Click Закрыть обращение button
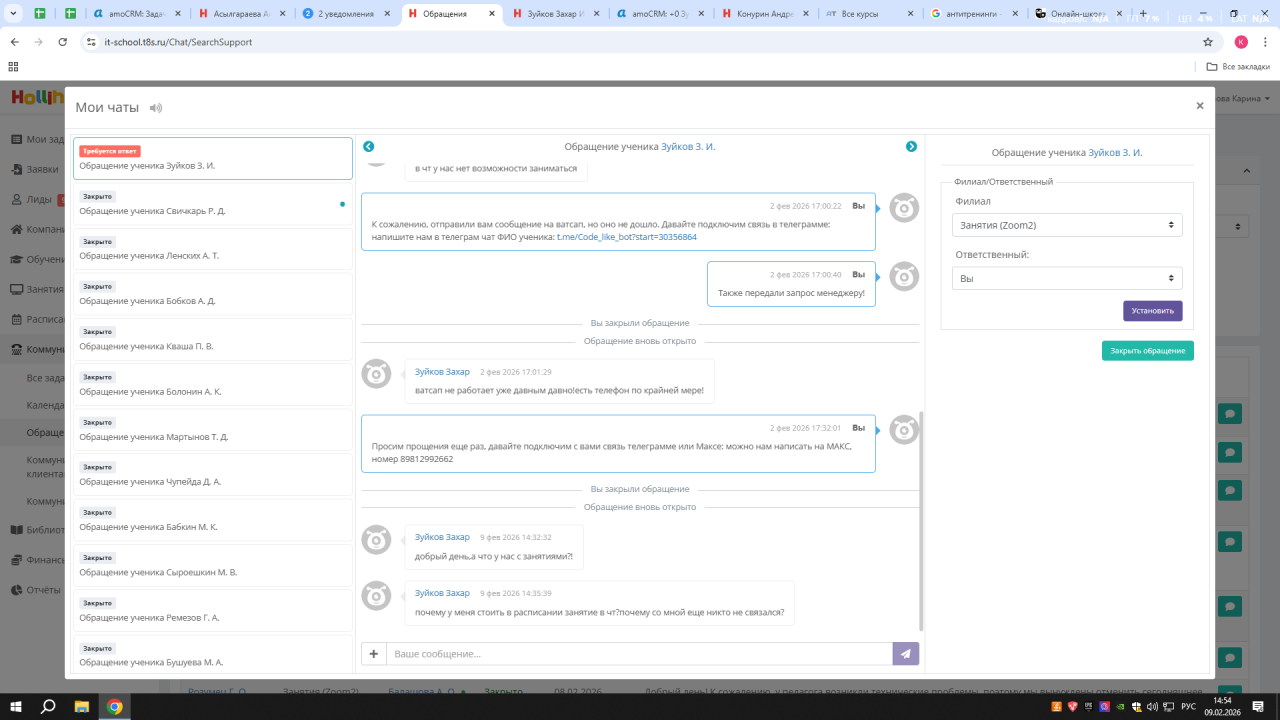This screenshot has height=720, width=1280. click(1147, 351)
